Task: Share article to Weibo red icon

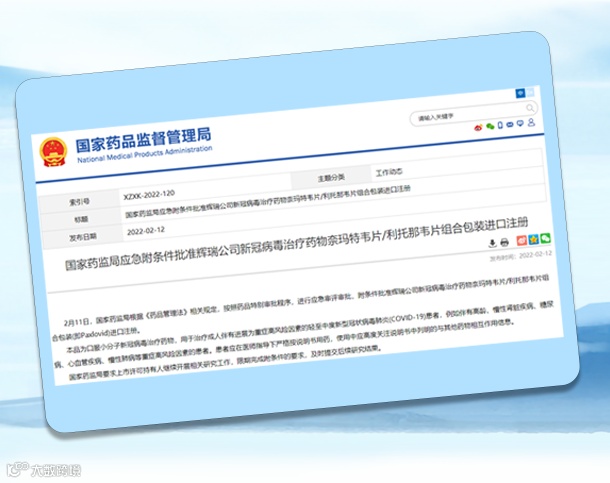Action: [x=521, y=240]
